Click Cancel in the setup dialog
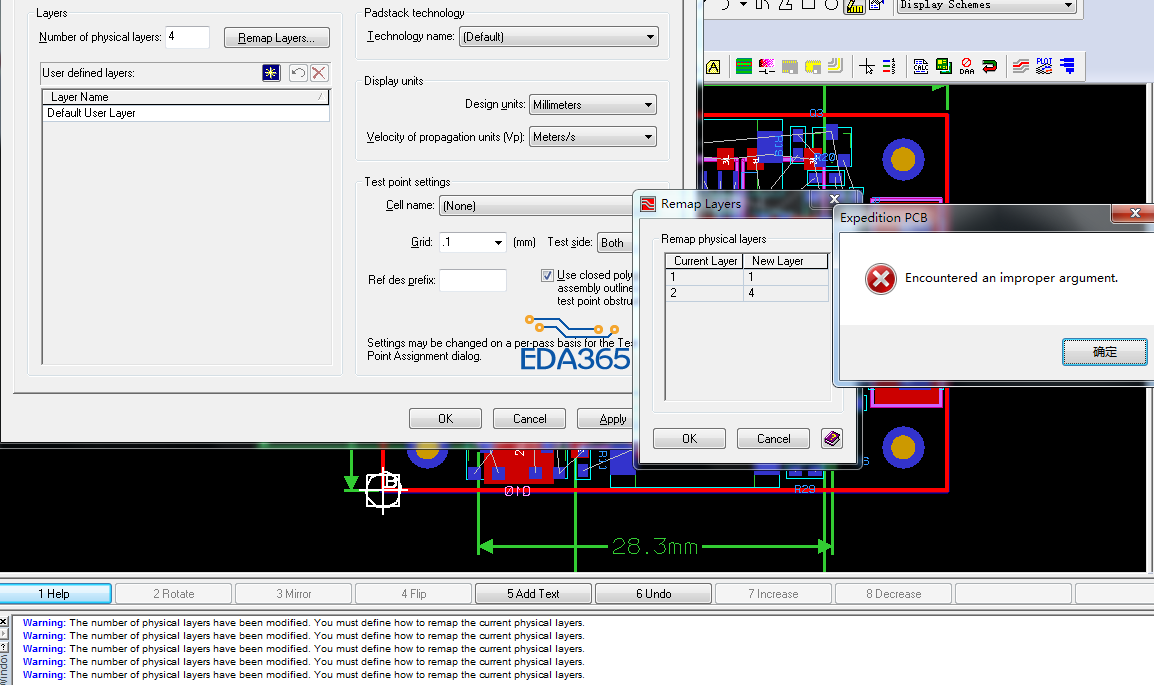1154x685 pixels. [529, 419]
